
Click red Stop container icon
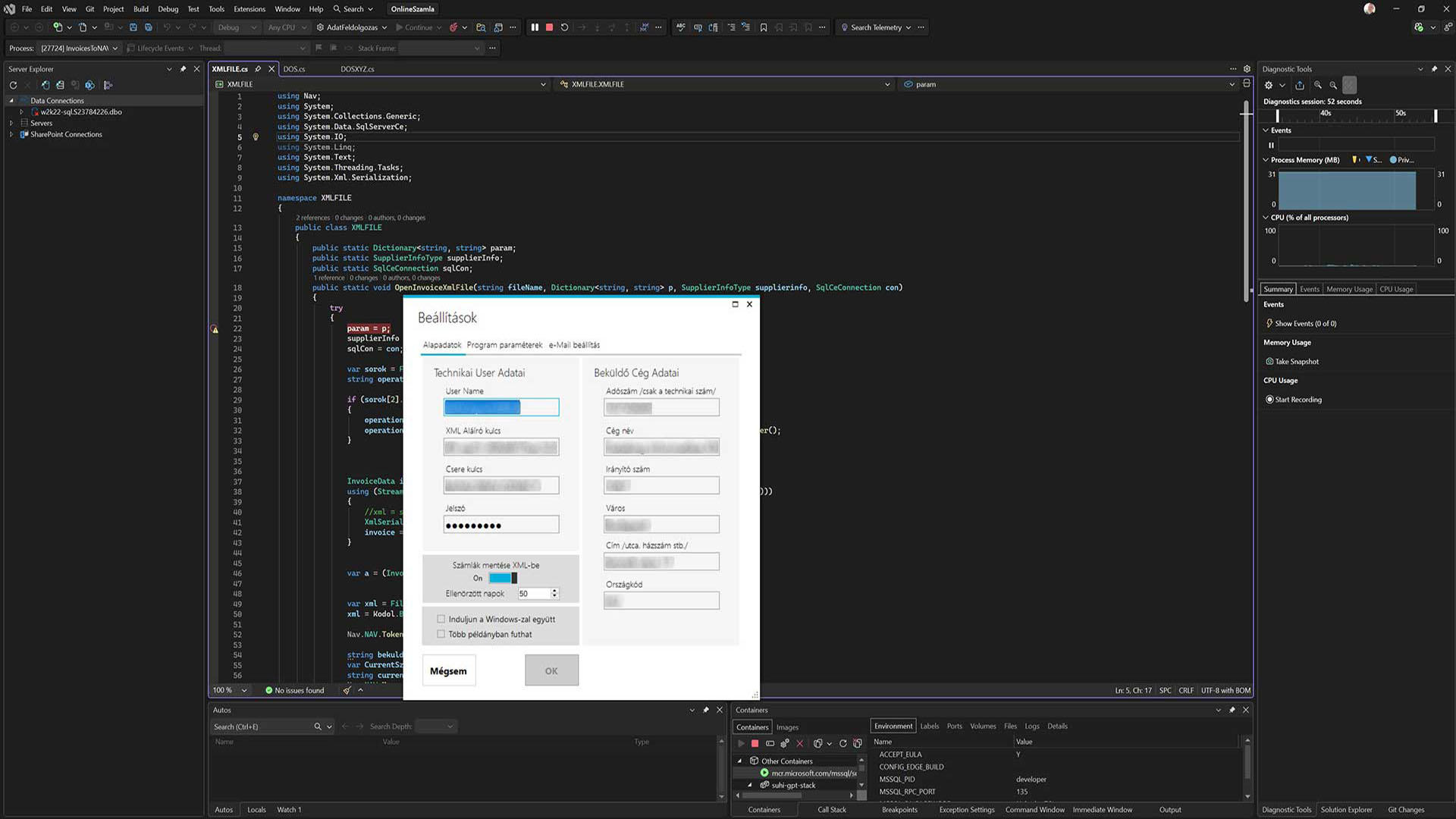(755, 743)
